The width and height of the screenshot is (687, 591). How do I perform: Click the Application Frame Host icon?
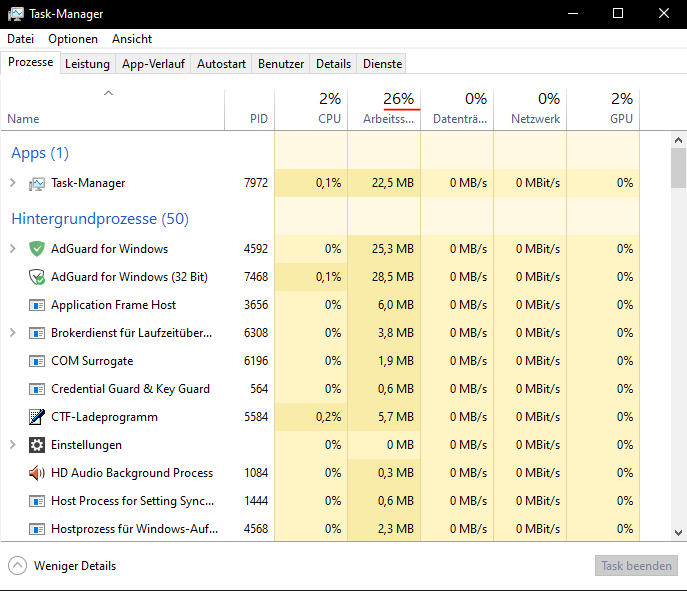(37, 305)
